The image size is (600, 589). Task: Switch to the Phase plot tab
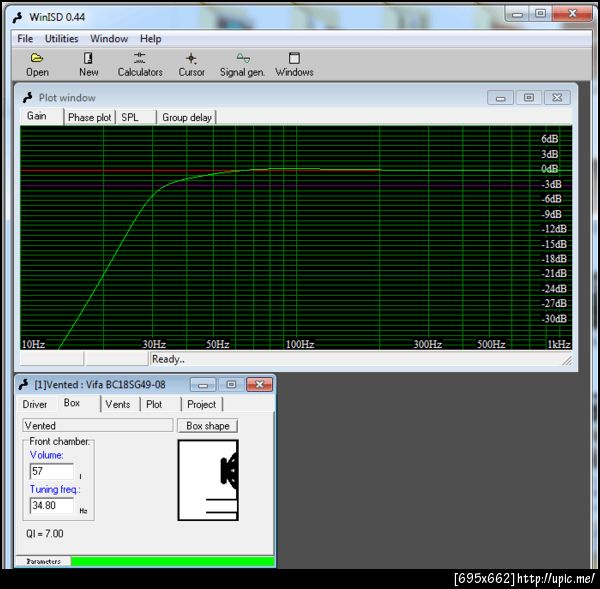[90, 117]
